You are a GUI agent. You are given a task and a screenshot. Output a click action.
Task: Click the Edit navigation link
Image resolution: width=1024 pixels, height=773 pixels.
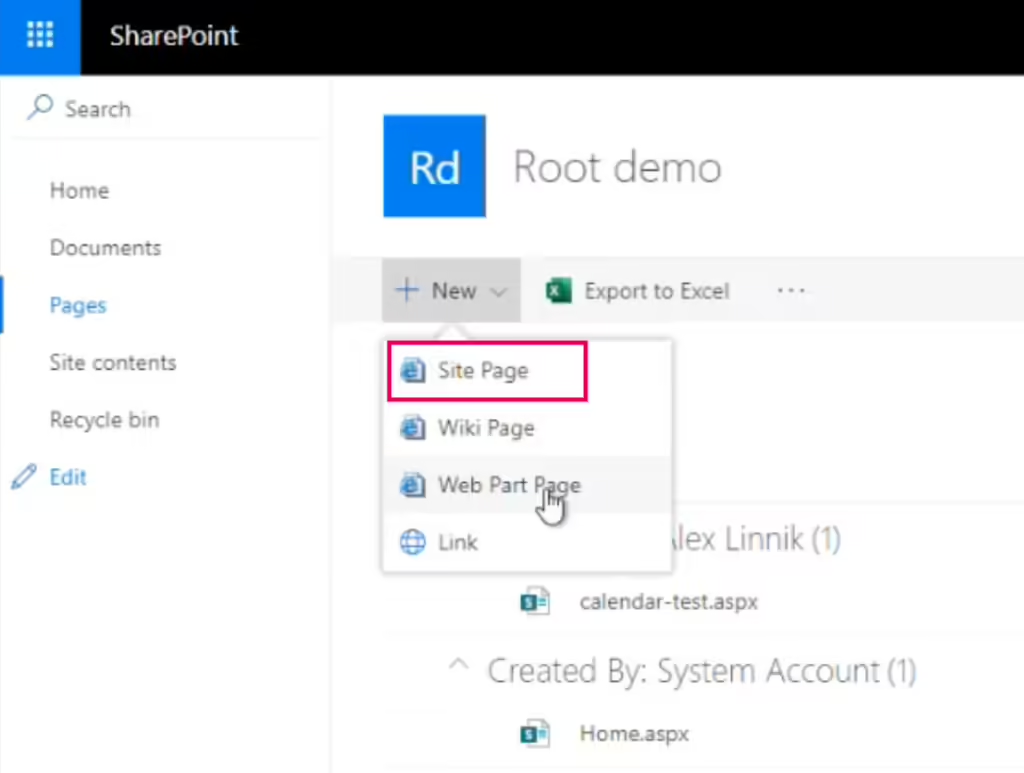[67, 477]
